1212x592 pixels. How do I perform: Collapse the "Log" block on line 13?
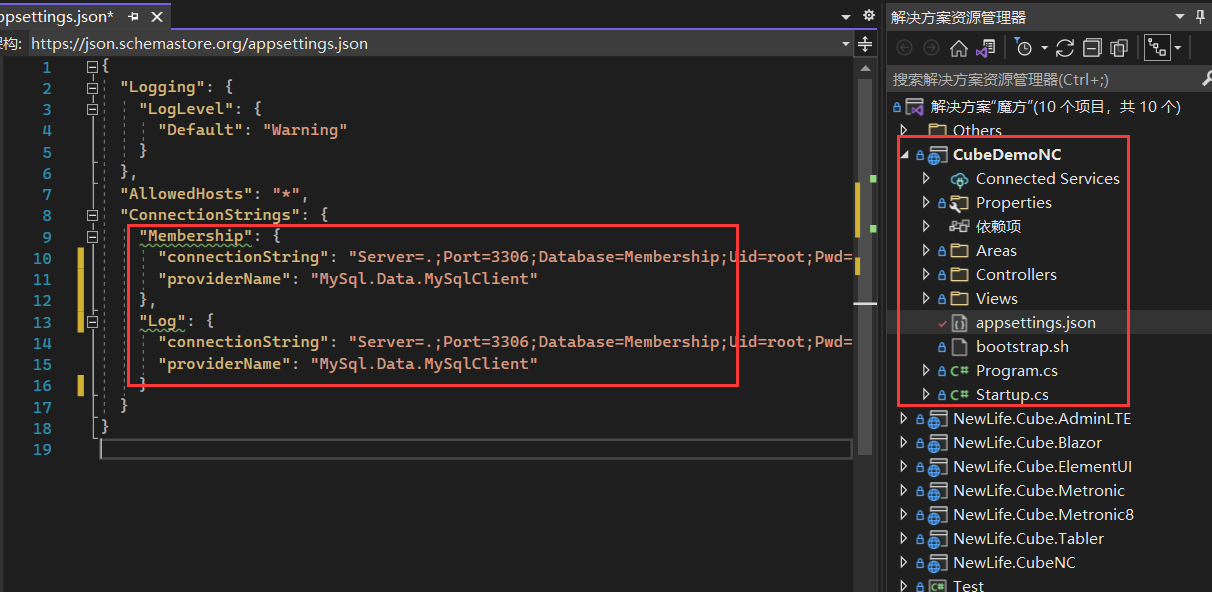(93, 322)
